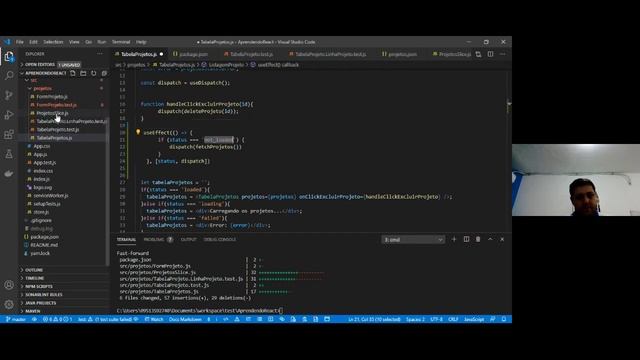
Task: Refresh the explorer file tree
Action: (x=94, y=73)
